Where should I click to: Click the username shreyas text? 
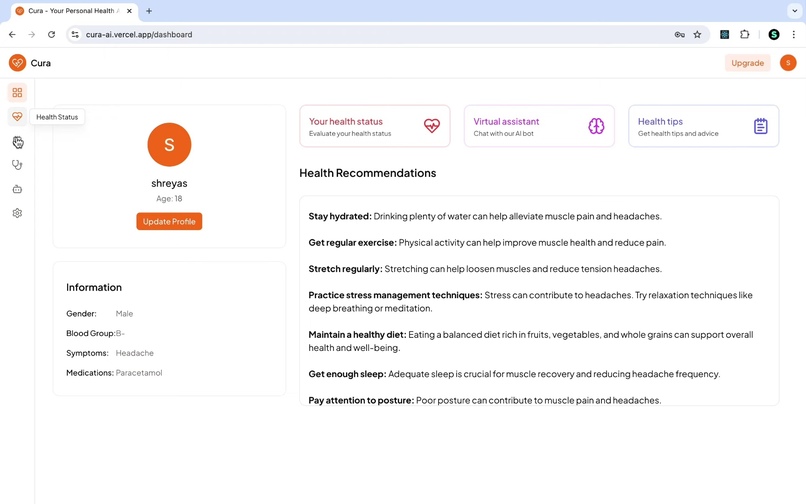click(x=169, y=183)
